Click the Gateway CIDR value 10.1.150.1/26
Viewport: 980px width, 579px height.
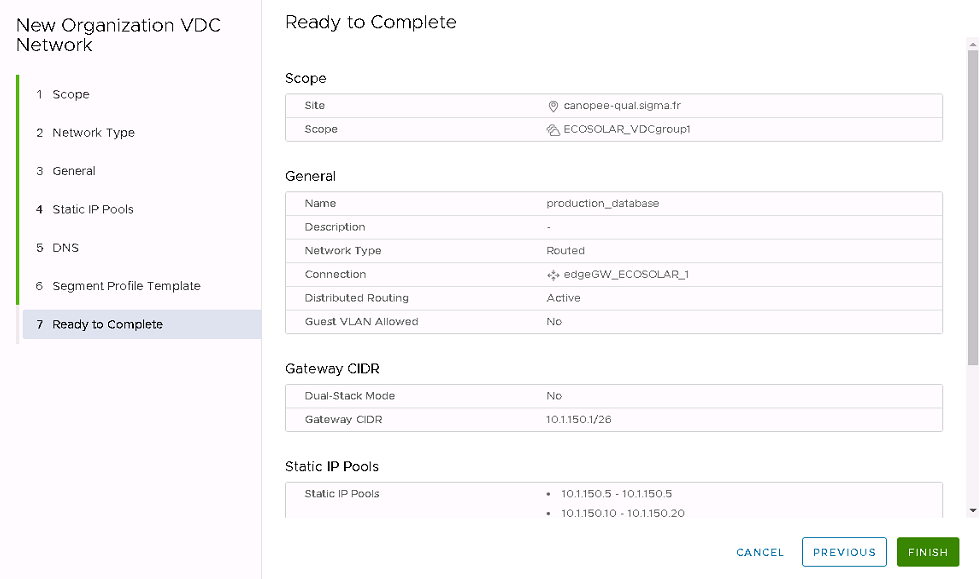[x=578, y=420]
